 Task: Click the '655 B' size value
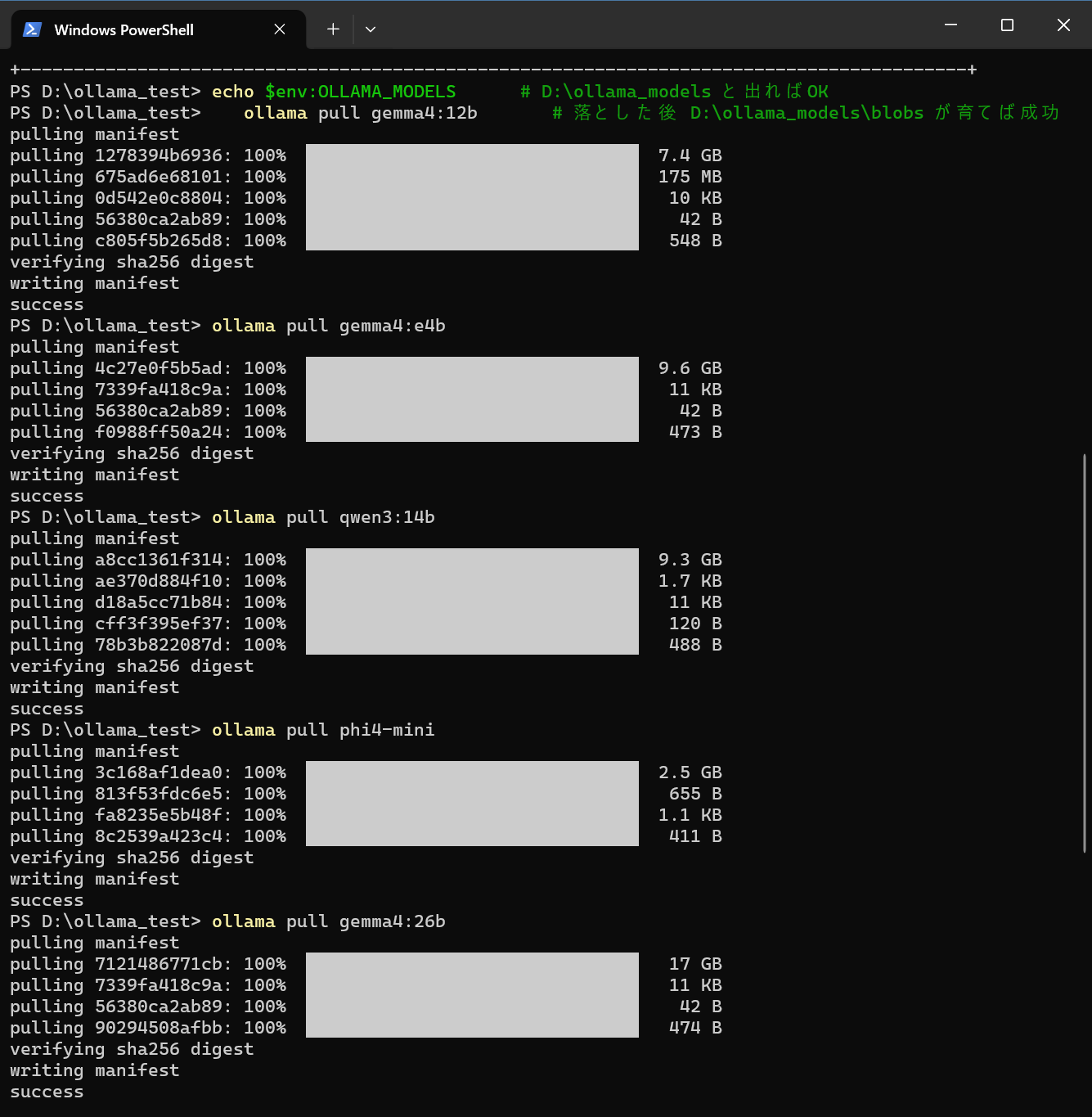point(695,794)
